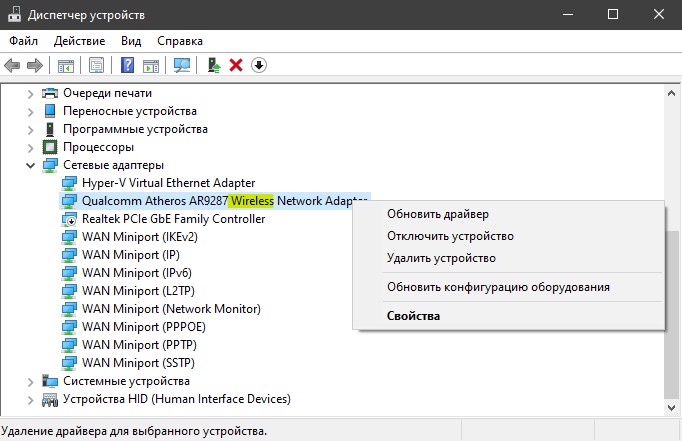This screenshot has width=682, height=441.
Task: Click the disabled Realtek PCIe GbE adapter icon
Action: [x=69, y=219]
